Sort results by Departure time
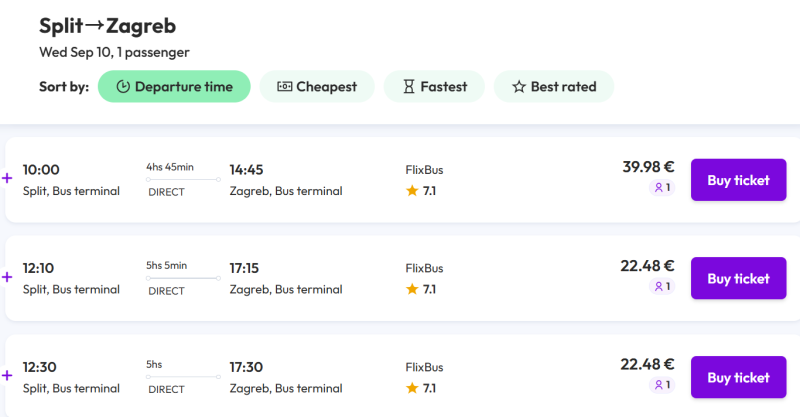Viewport: 800px width, 417px height. click(x=174, y=87)
